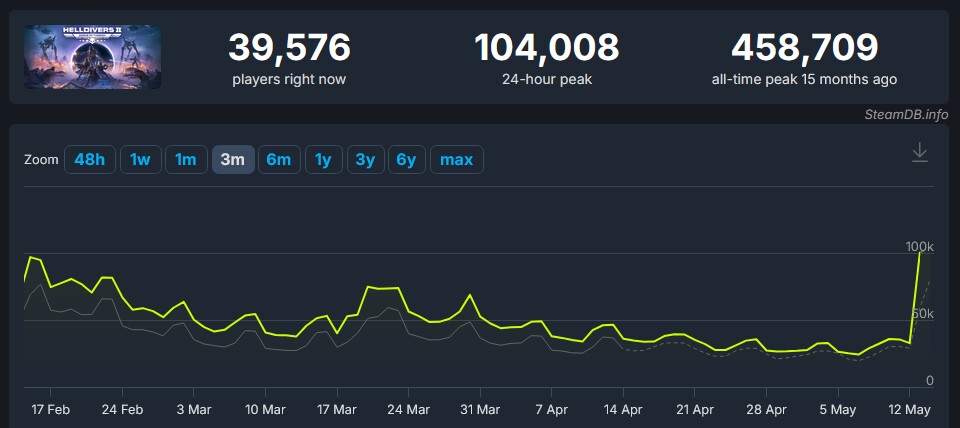Show the max time range

(x=457, y=160)
